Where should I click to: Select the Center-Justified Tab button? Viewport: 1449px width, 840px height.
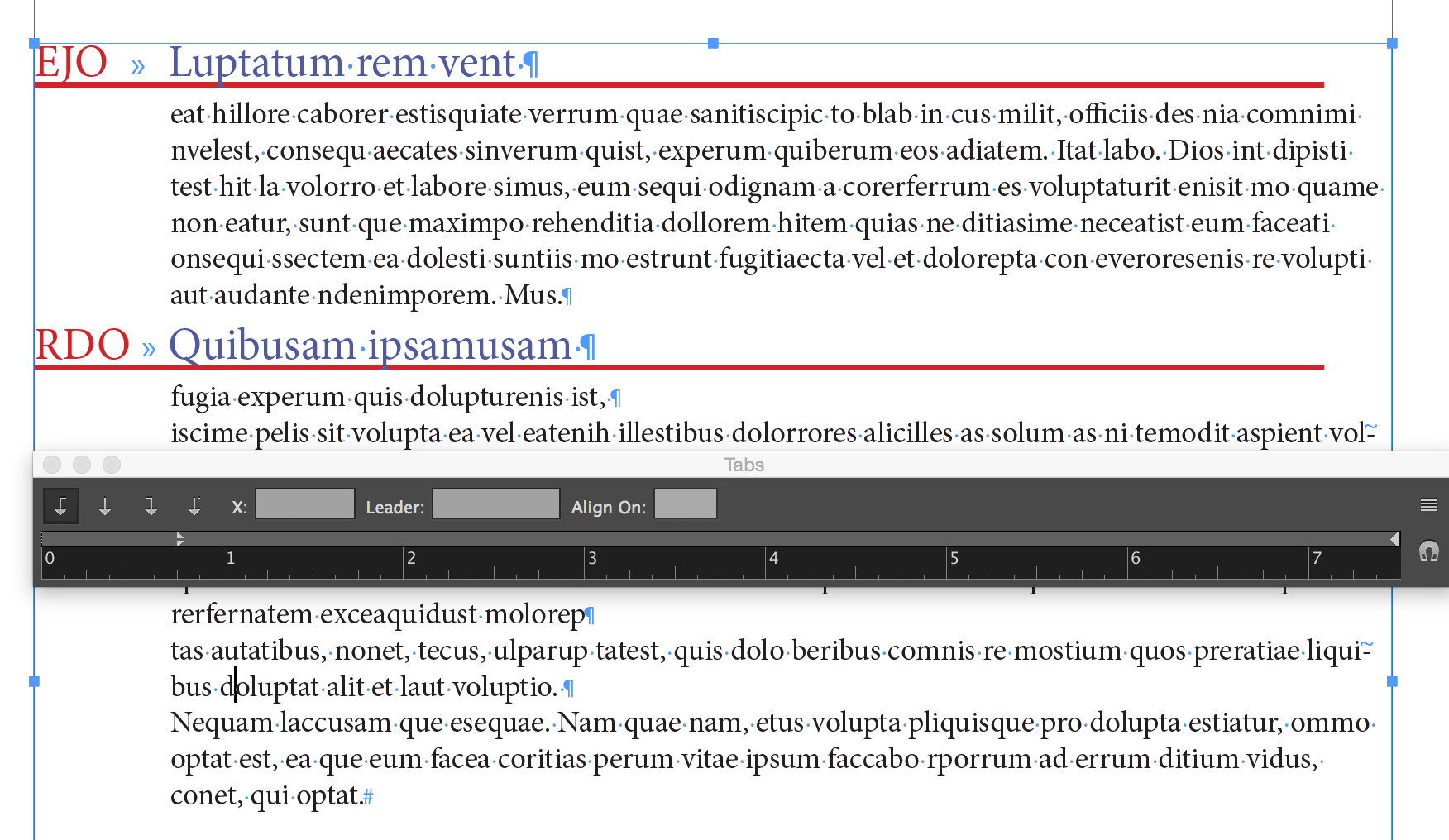coord(105,506)
